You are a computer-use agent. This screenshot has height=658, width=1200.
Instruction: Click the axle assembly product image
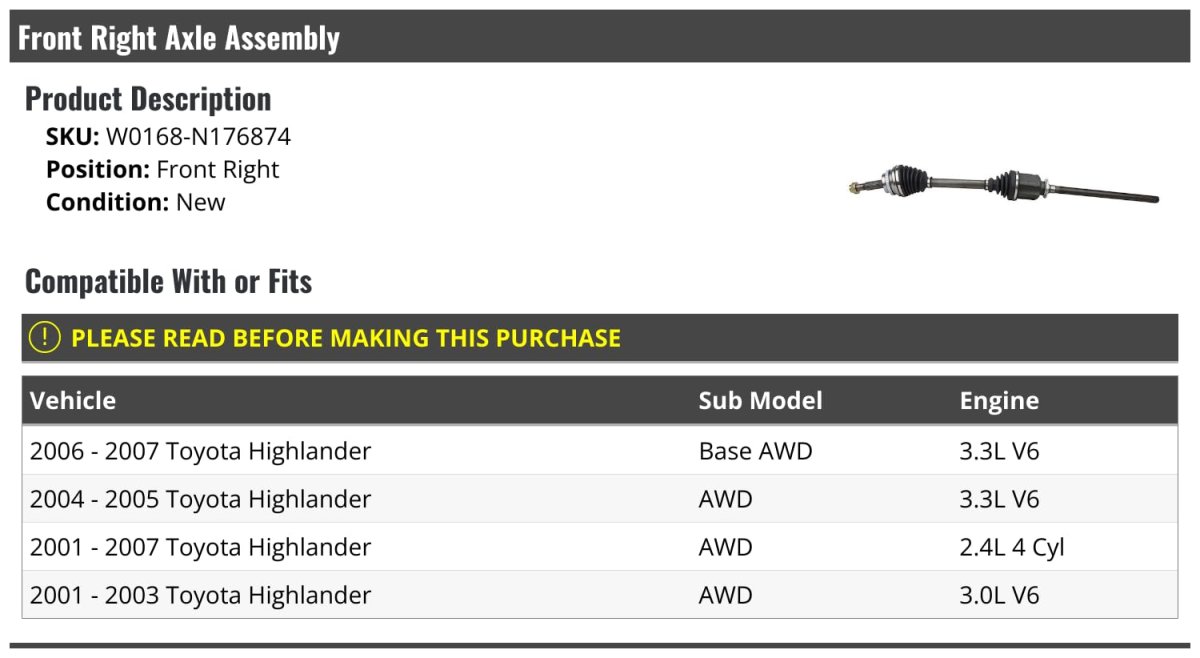coord(1003,187)
